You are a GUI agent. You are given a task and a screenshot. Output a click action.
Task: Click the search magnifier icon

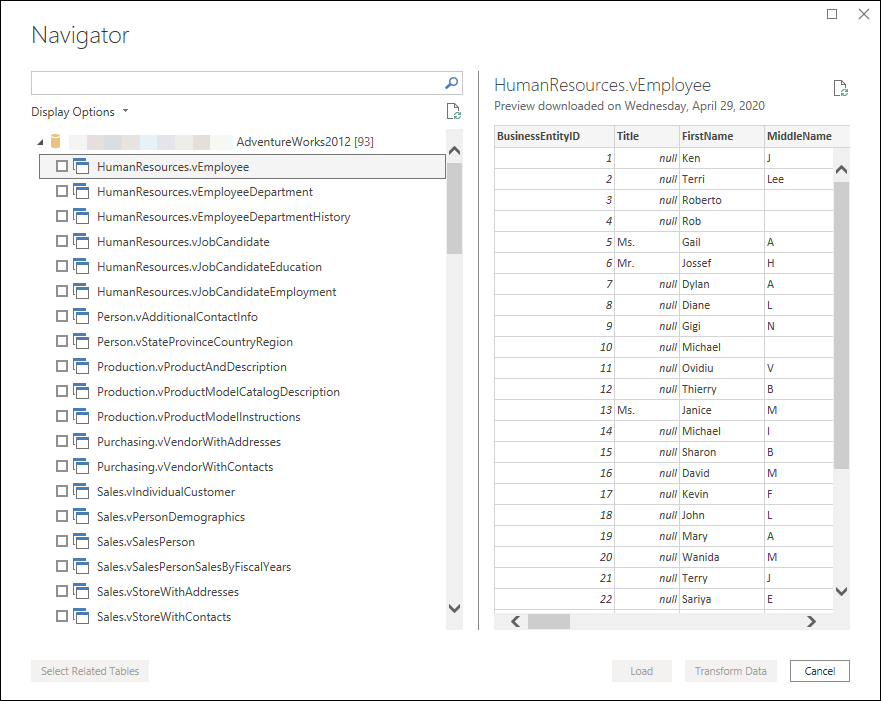[452, 83]
